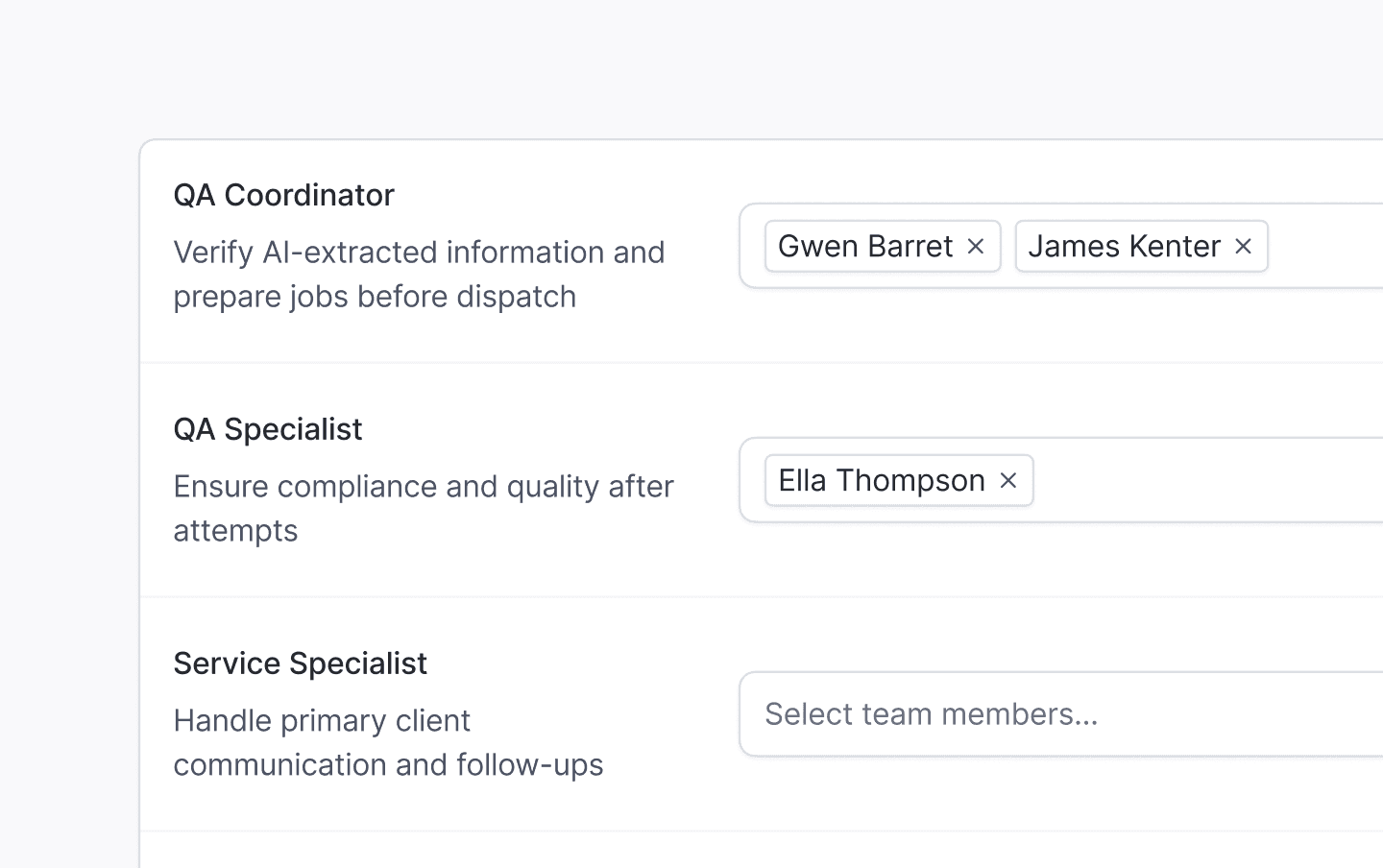The height and width of the screenshot is (868, 1383).
Task: Click the "Handle primary client communication" description
Action: [322, 721]
